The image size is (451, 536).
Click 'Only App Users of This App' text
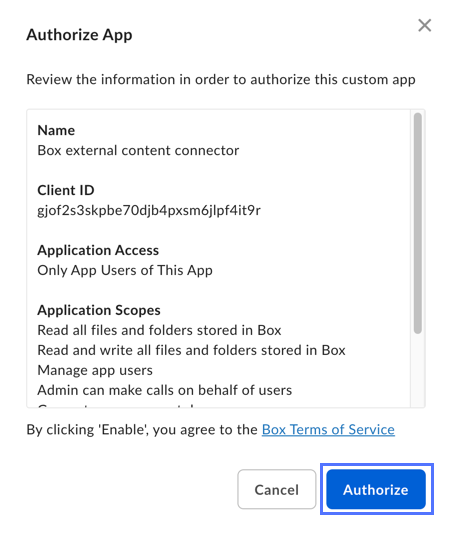pyautogui.click(x=125, y=270)
